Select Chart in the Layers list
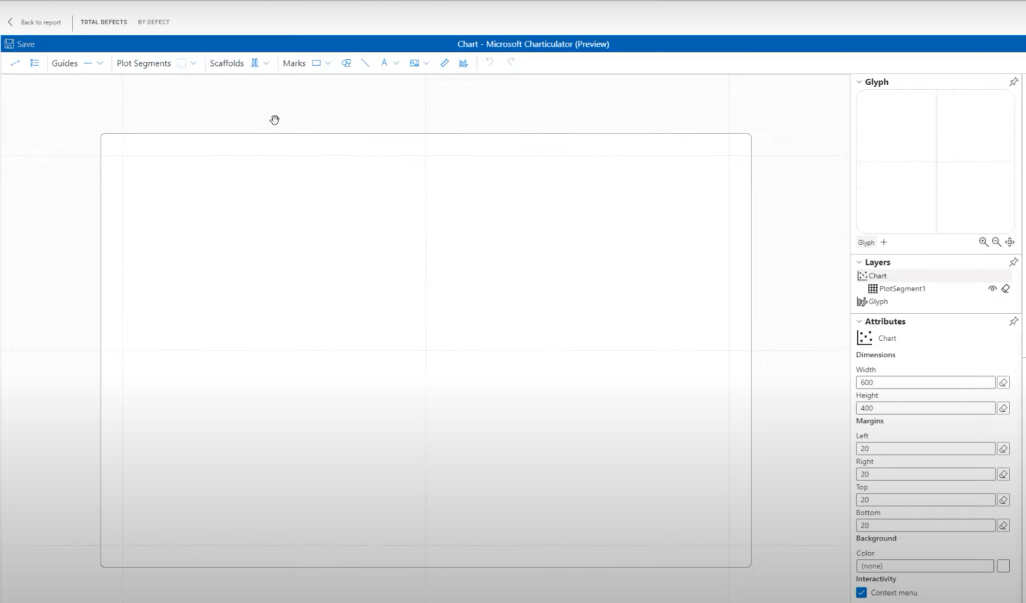 (934, 275)
